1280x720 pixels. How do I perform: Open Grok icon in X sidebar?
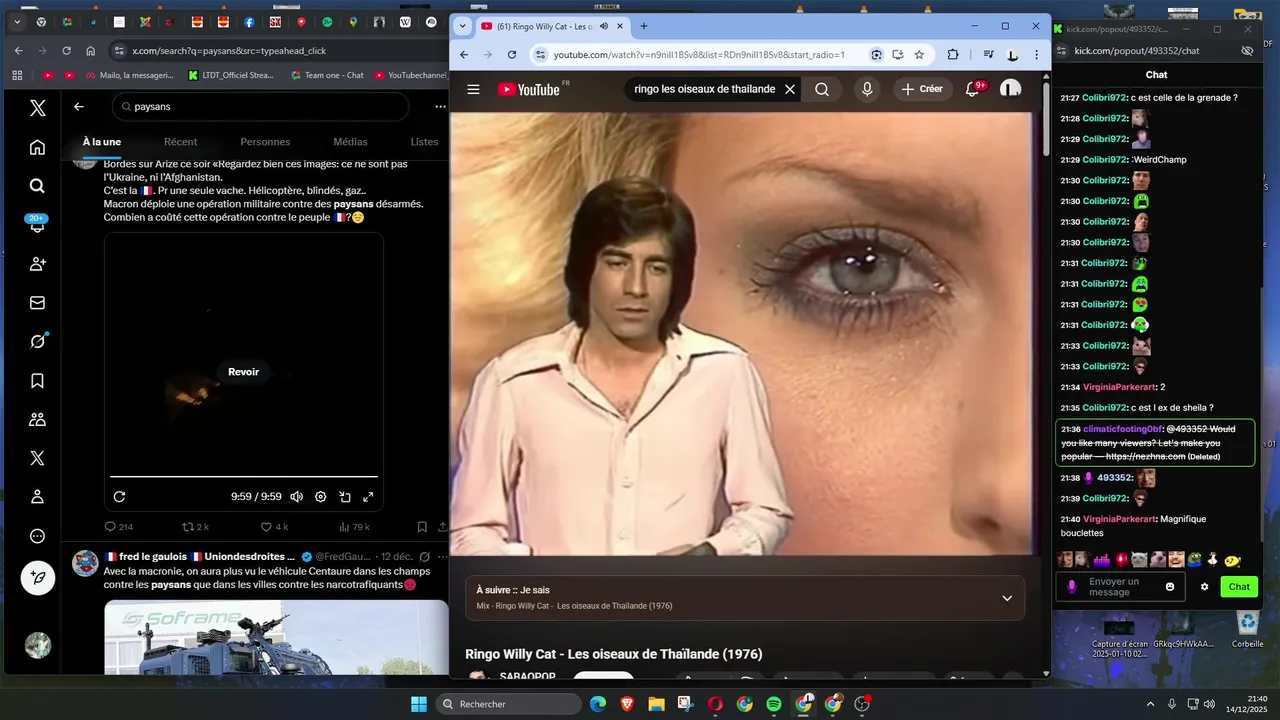37,341
